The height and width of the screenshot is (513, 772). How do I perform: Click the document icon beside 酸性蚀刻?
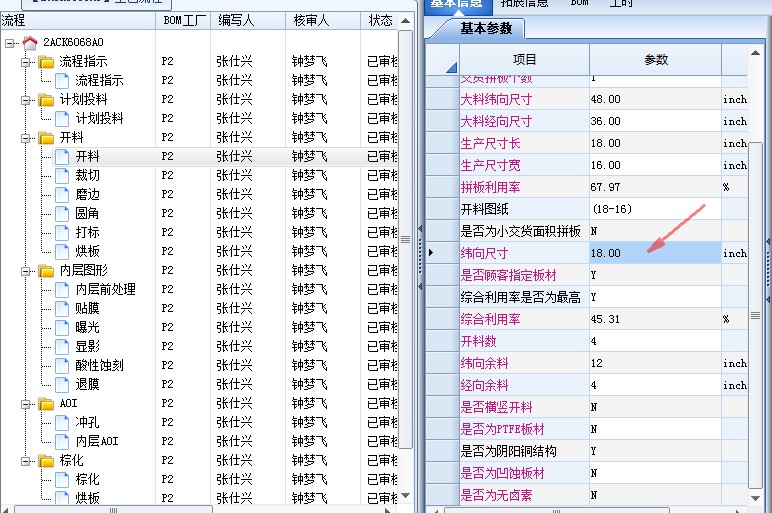point(62,366)
